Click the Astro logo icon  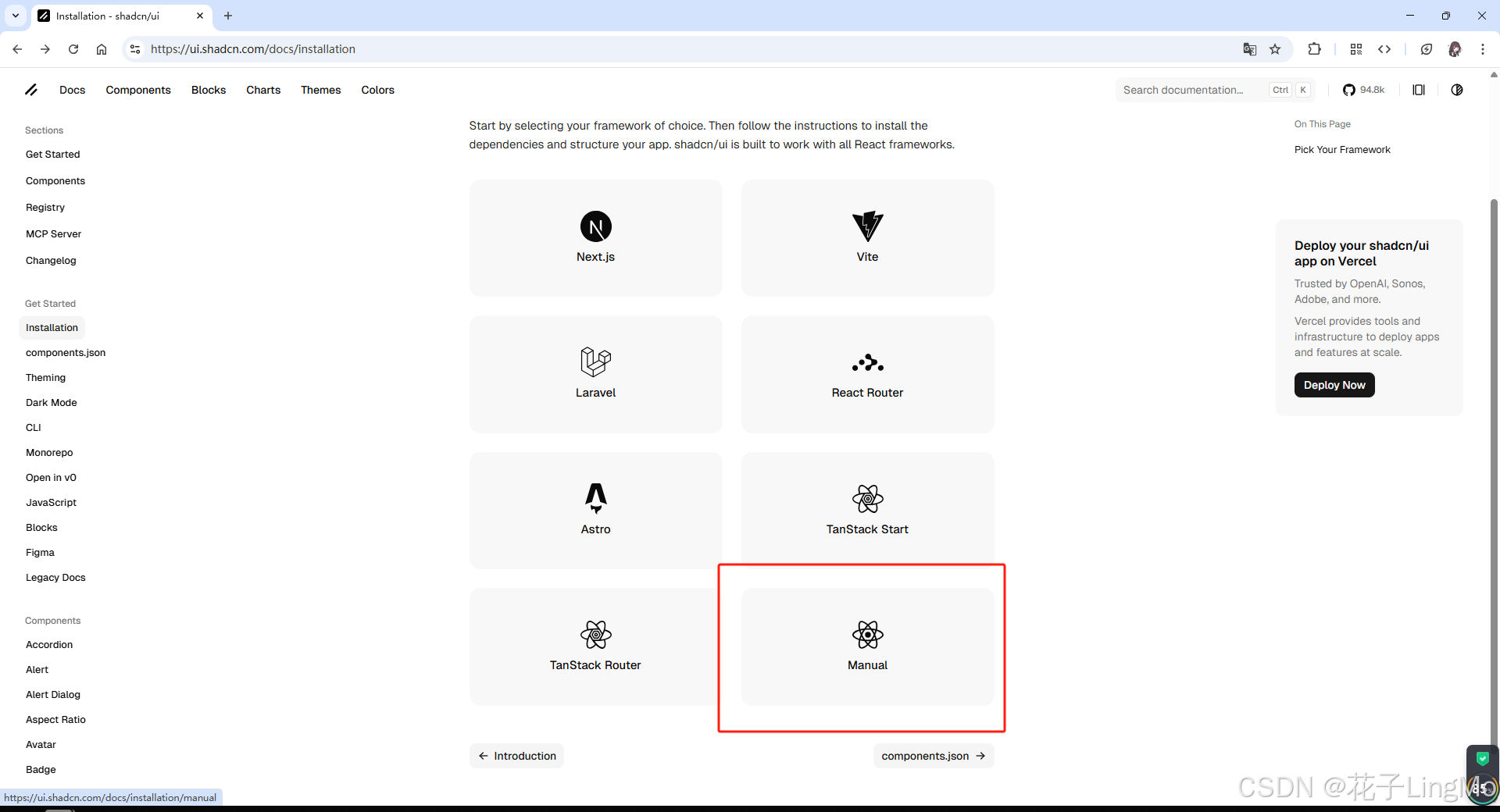coord(595,498)
